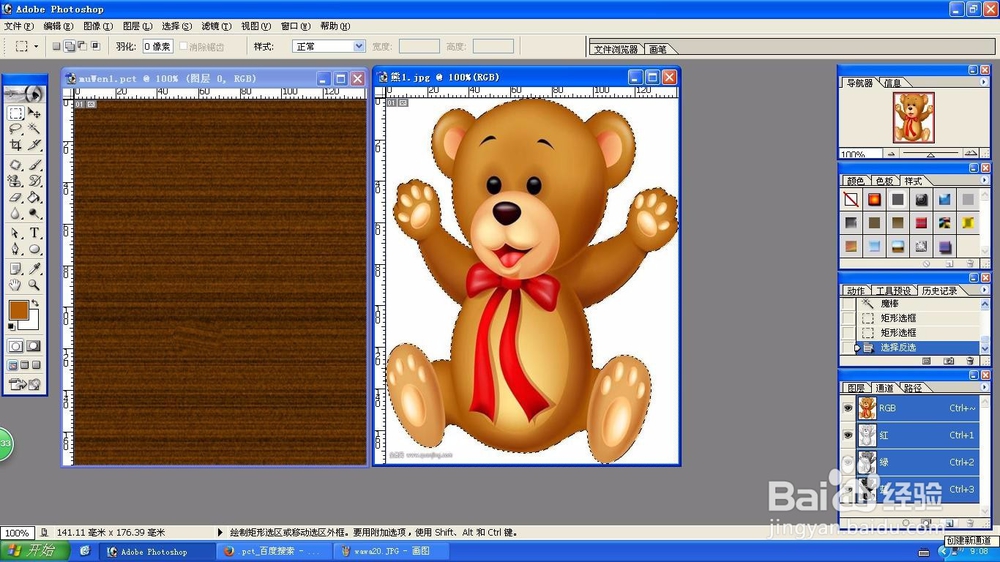
Task: Select the Rectangular Marquee tool
Action: point(16,114)
